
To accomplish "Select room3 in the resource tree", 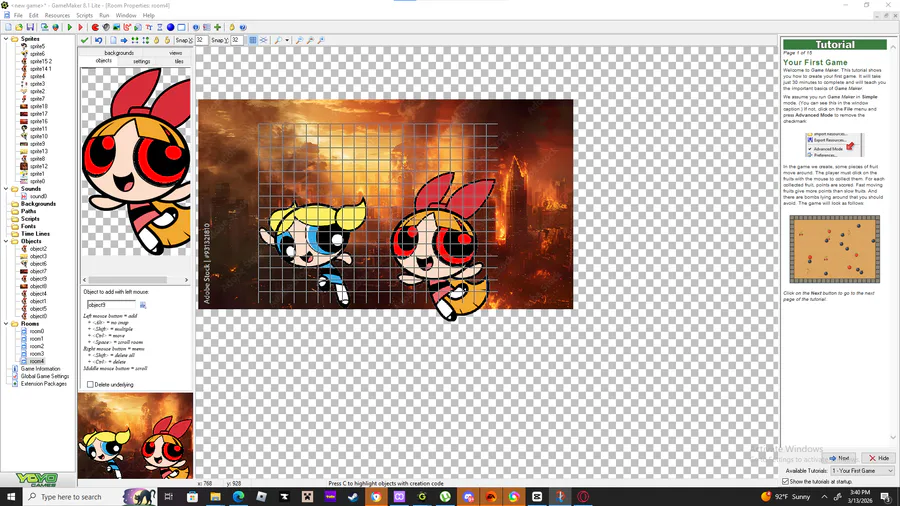I will (x=37, y=354).
